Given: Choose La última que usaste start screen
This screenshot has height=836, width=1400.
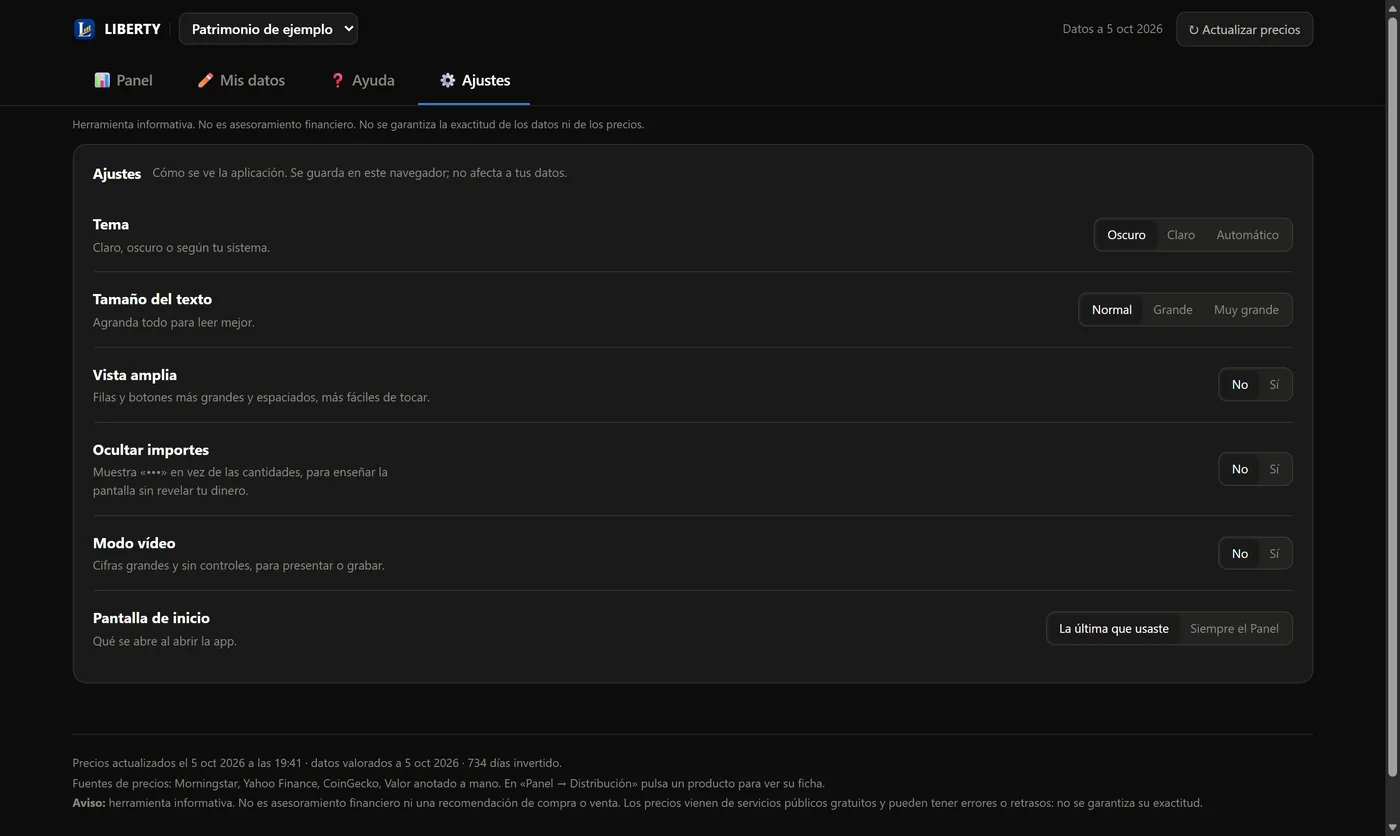Looking at the screenshot, I should (1114, 629).
